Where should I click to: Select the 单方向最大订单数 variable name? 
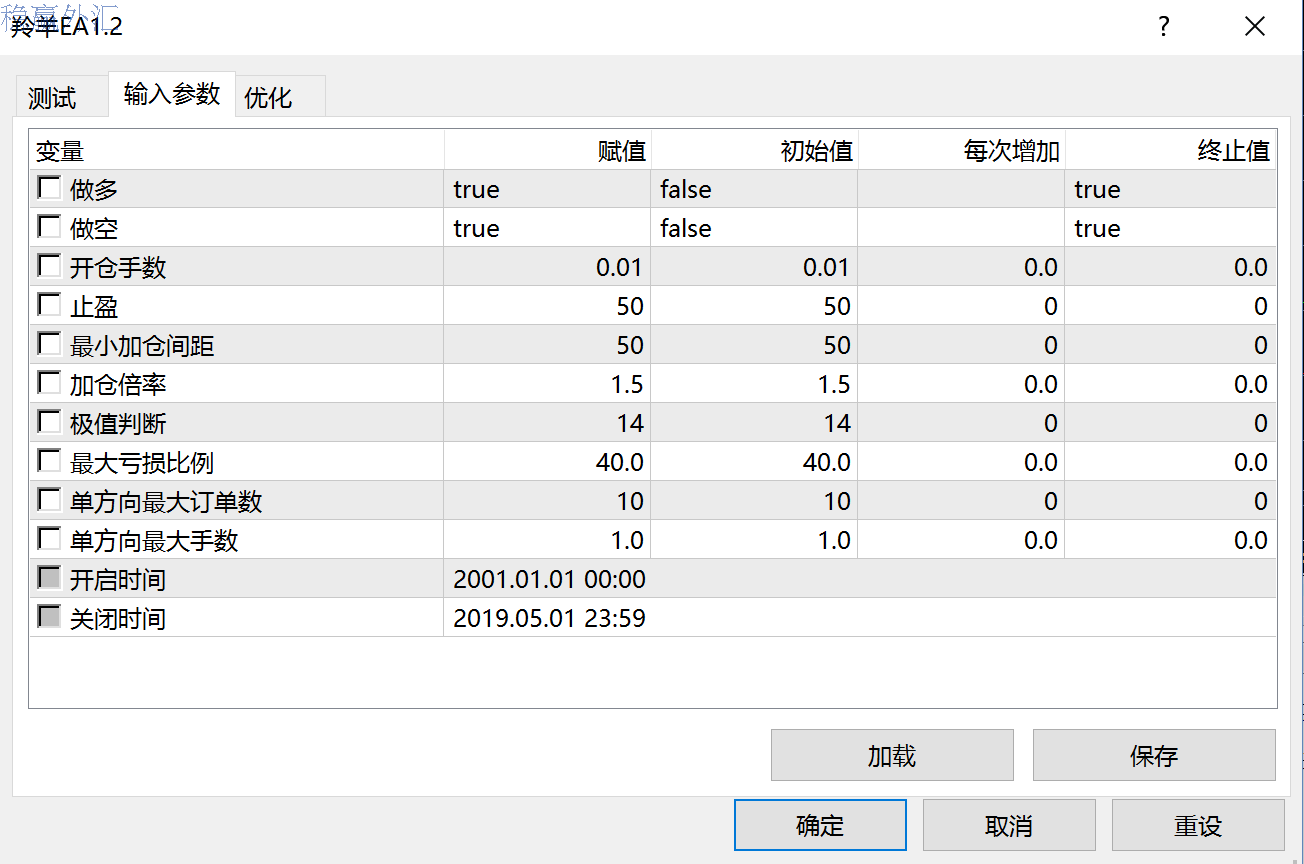(x=166, y=502)
